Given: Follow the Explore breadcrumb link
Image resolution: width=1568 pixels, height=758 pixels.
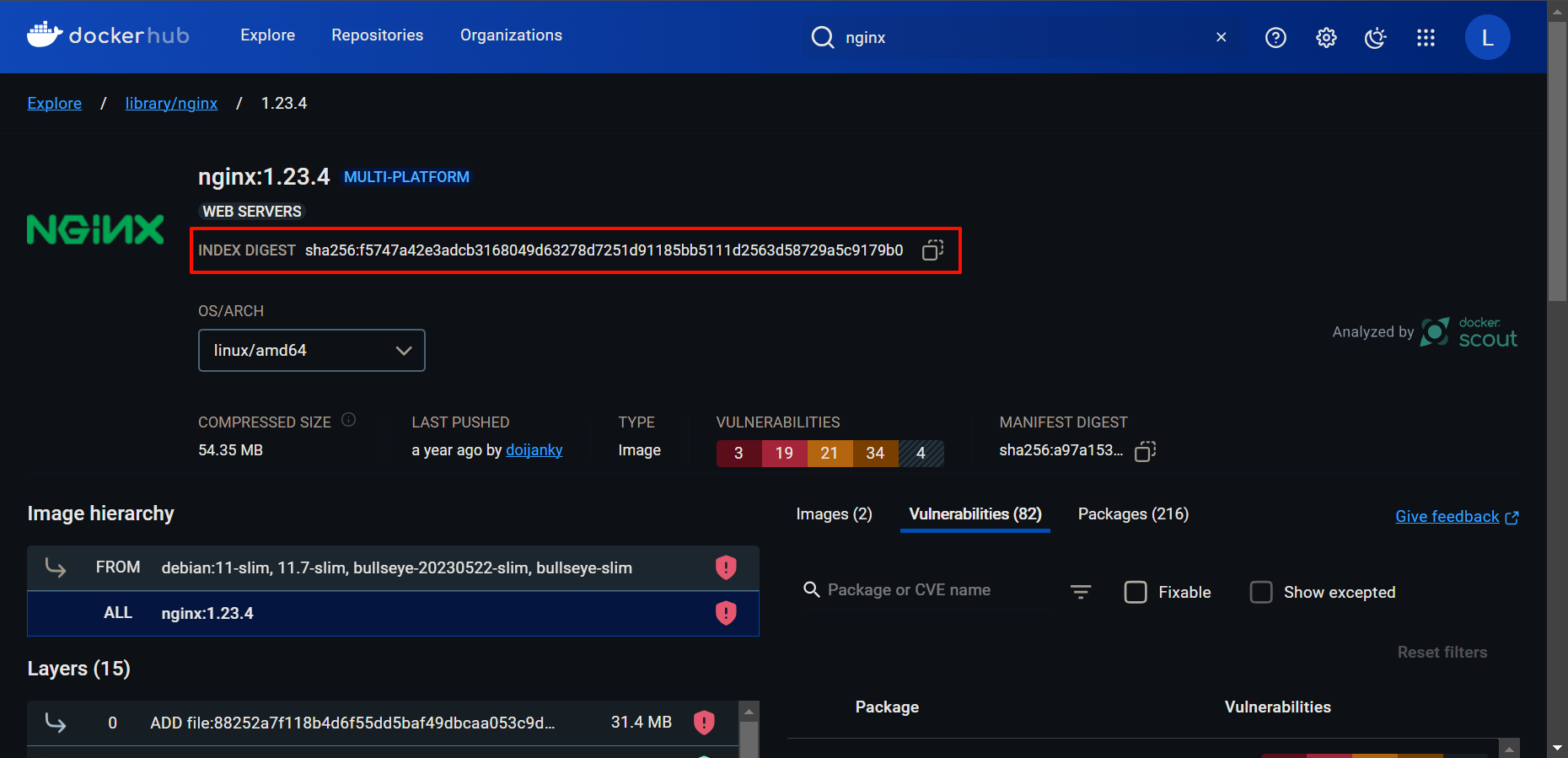Looking at the screenshot, I should pyautogui.click(x=55, y=103).
